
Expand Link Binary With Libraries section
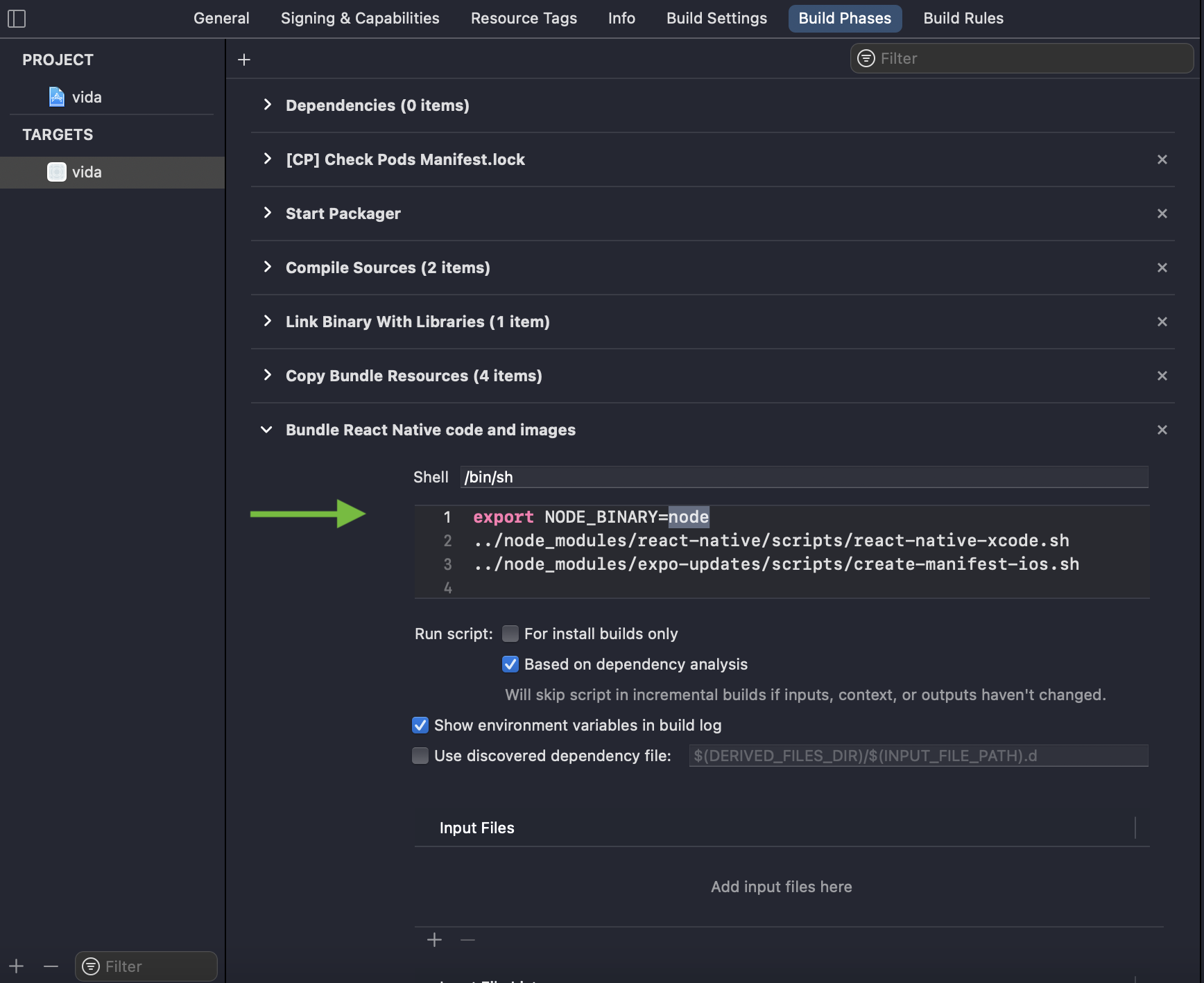click(x=268, y=321)
